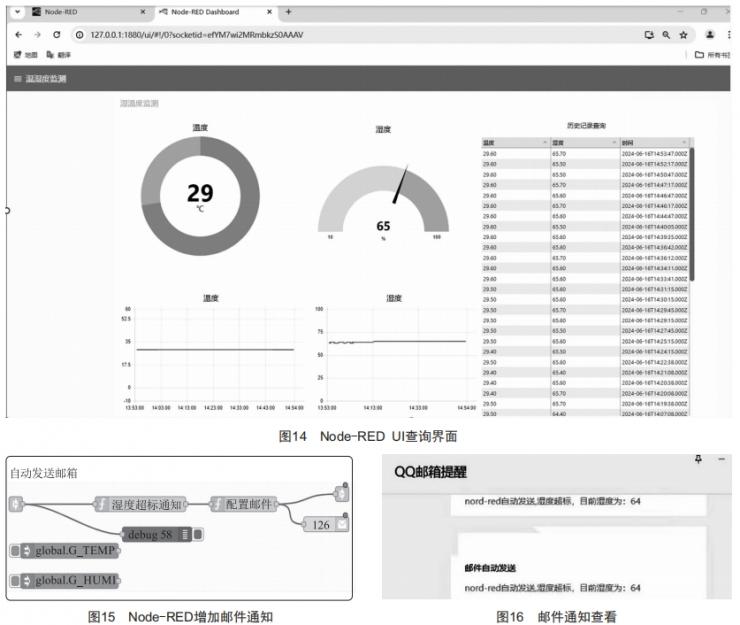Click the dashboard title in the header bar
The width and height of the screenshot is (740, 625).
[x=46, y=78]
